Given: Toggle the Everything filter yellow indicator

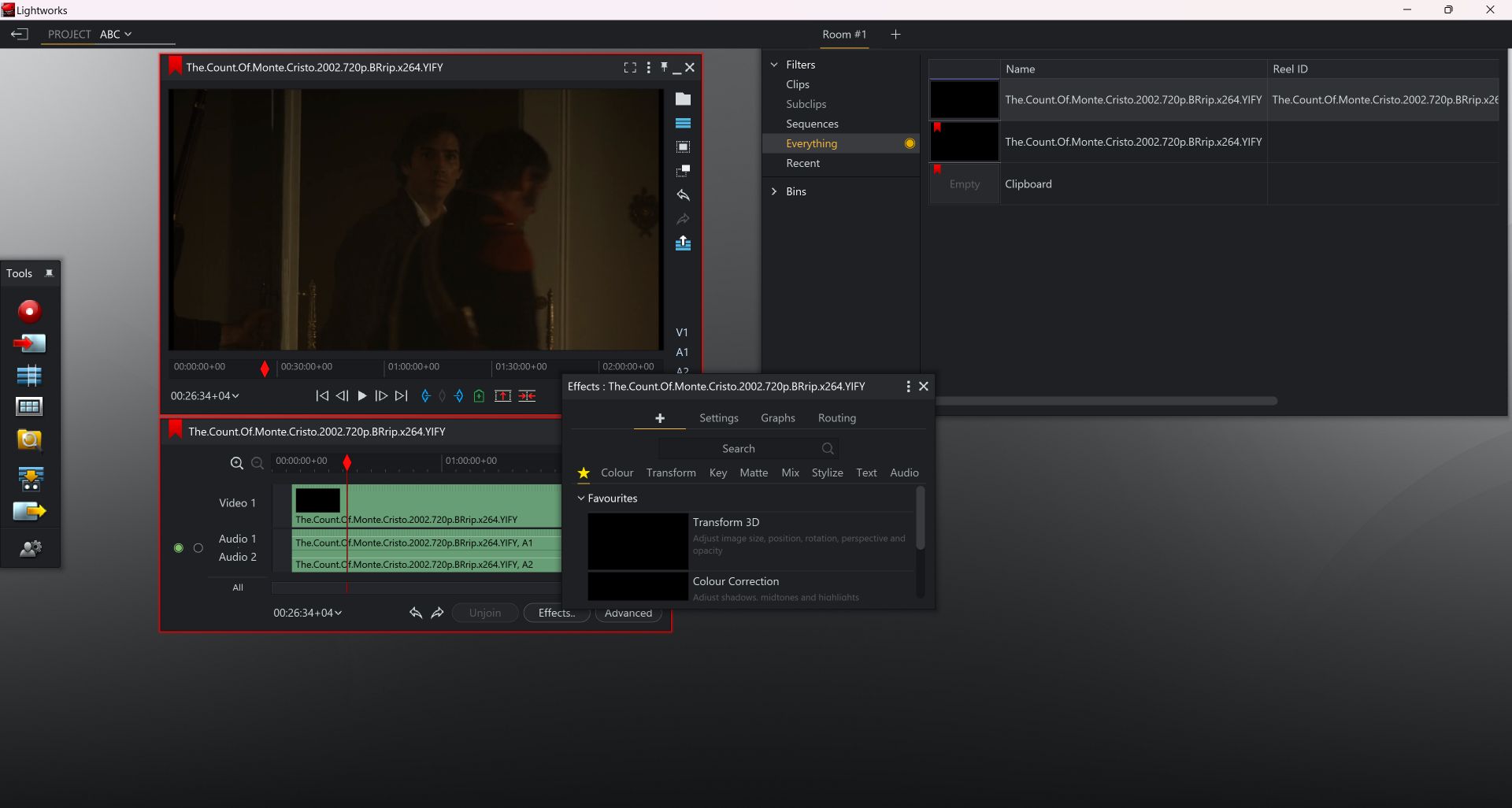Looking at the screenshot, I should pos(910,143).
